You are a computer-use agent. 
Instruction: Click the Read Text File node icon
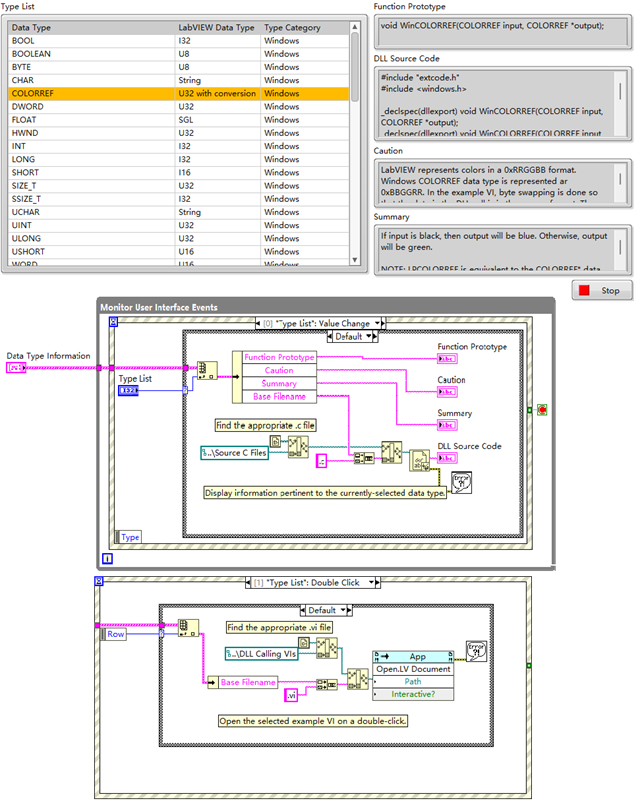419,461
